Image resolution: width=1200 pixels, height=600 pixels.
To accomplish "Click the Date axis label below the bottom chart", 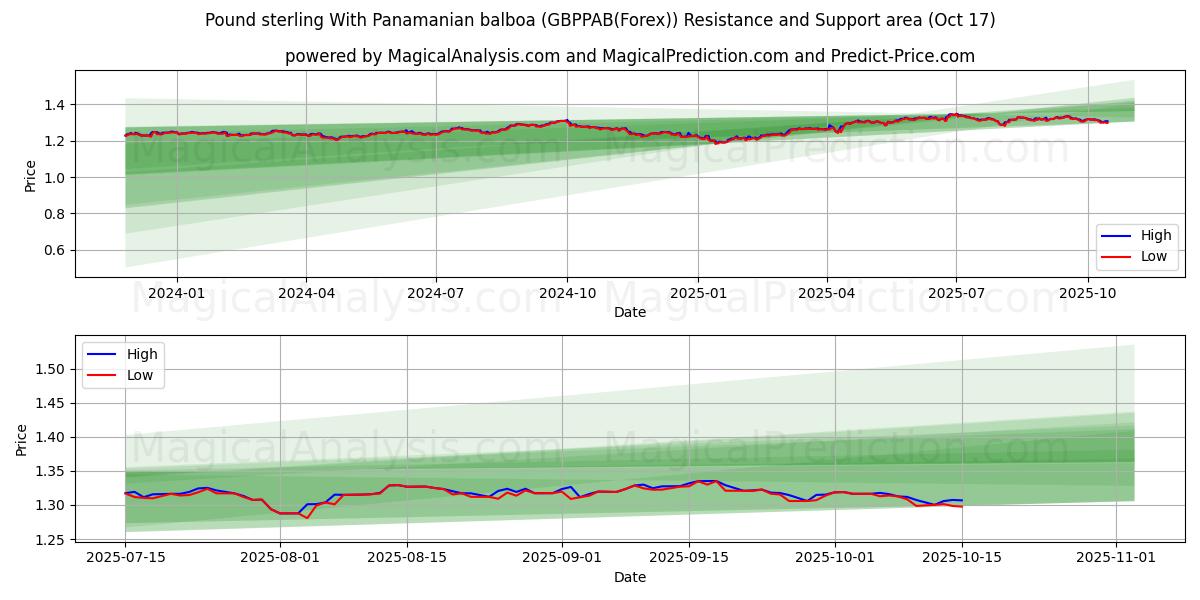I will coord(630,577).
